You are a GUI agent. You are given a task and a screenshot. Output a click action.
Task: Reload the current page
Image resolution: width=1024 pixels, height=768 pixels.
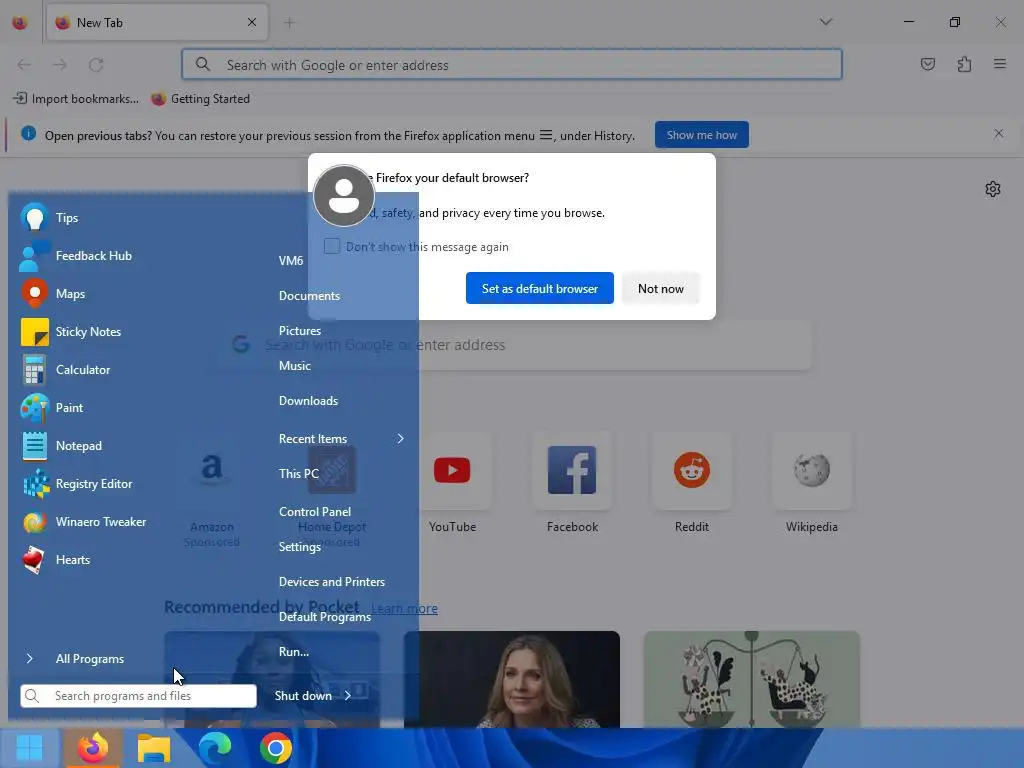pos(96,65)
